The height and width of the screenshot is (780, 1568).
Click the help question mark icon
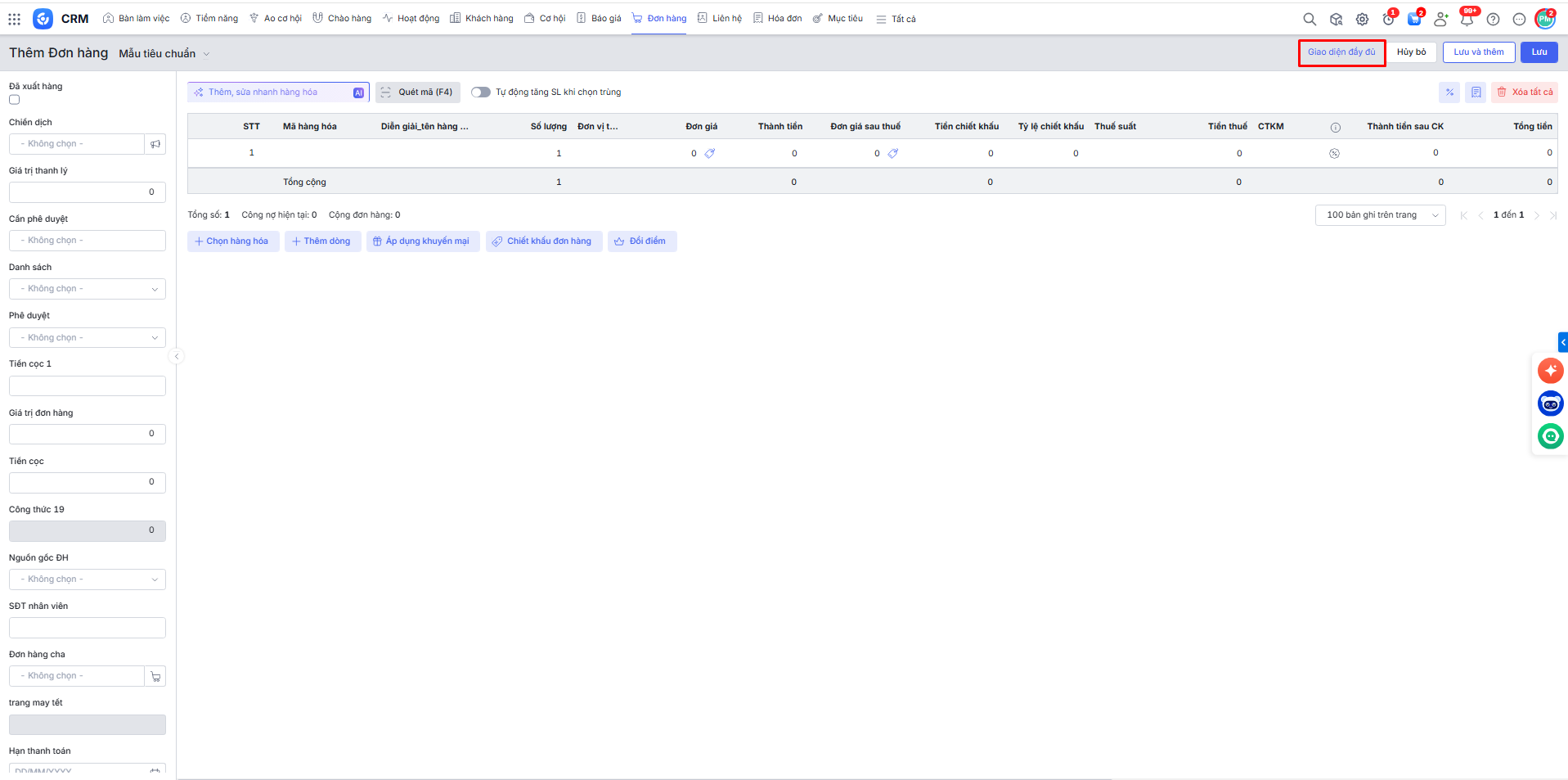[1493, 19]
